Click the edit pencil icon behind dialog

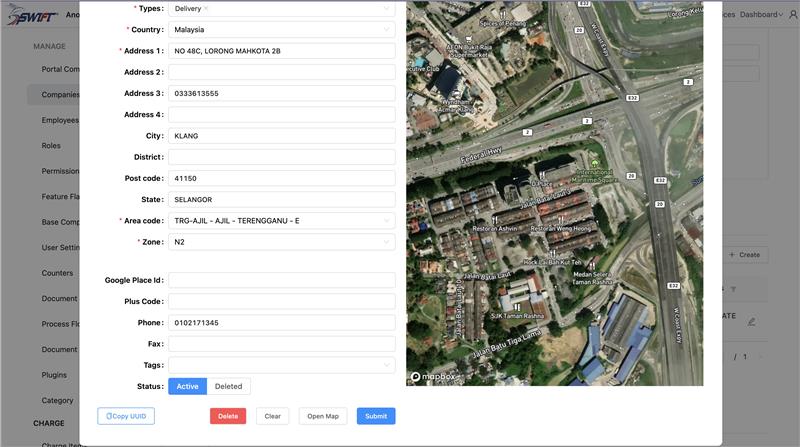click(x=752, y=322)
